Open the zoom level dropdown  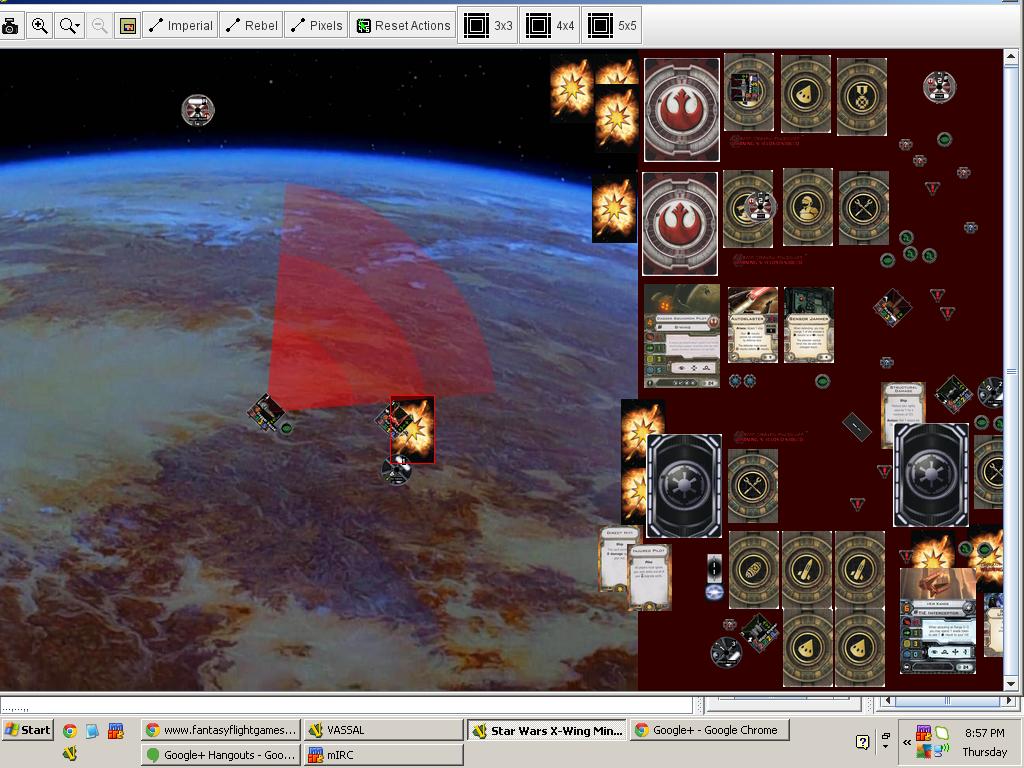point(70,26)
